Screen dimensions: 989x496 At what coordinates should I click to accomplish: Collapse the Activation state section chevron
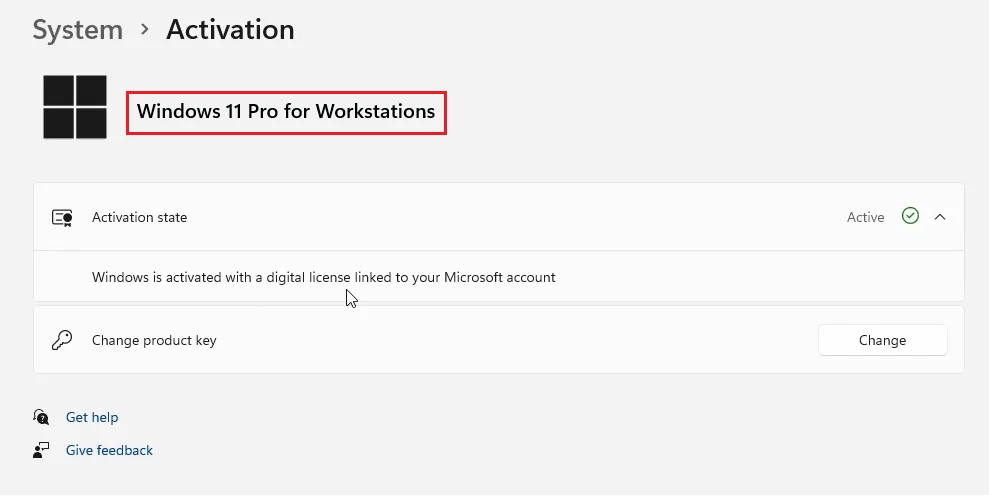pyautogui.click(x=940, y=216)
